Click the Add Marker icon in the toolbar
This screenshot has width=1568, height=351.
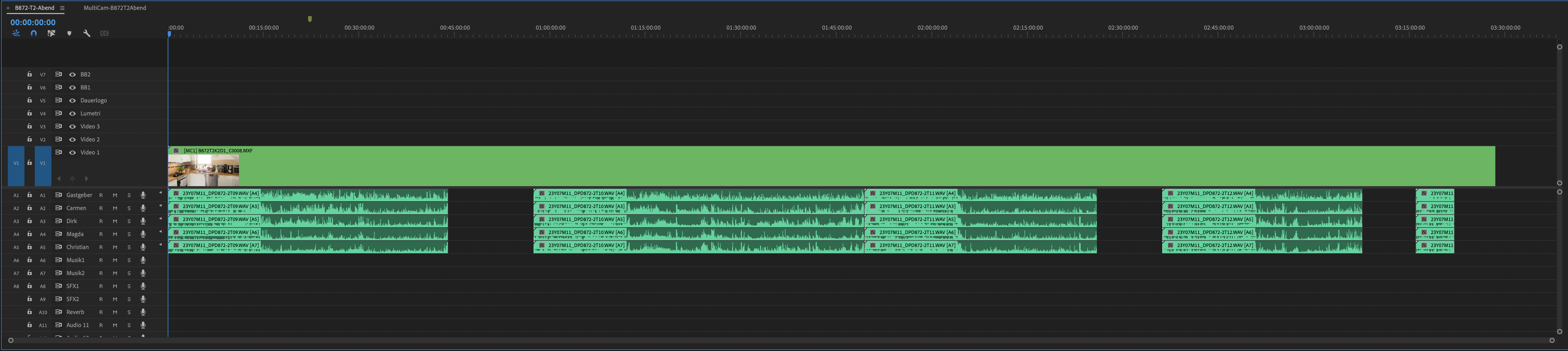tap(69, 34)
